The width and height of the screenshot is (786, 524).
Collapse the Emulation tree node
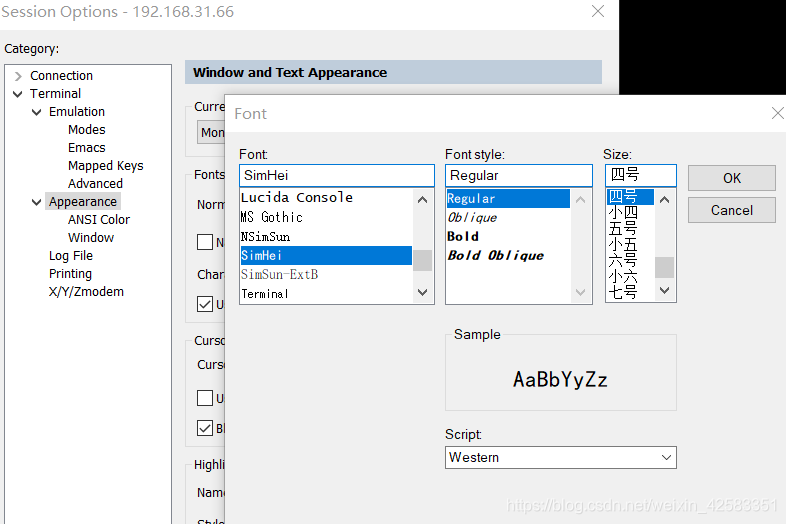(37, 112)
